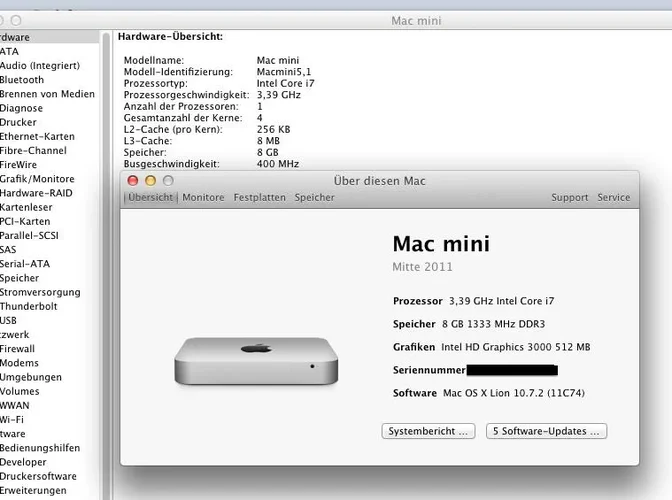Viewport: 672px width, 500px height.
Task: Select Thunderbolt in the sidebar
Action: coord(29,306)
